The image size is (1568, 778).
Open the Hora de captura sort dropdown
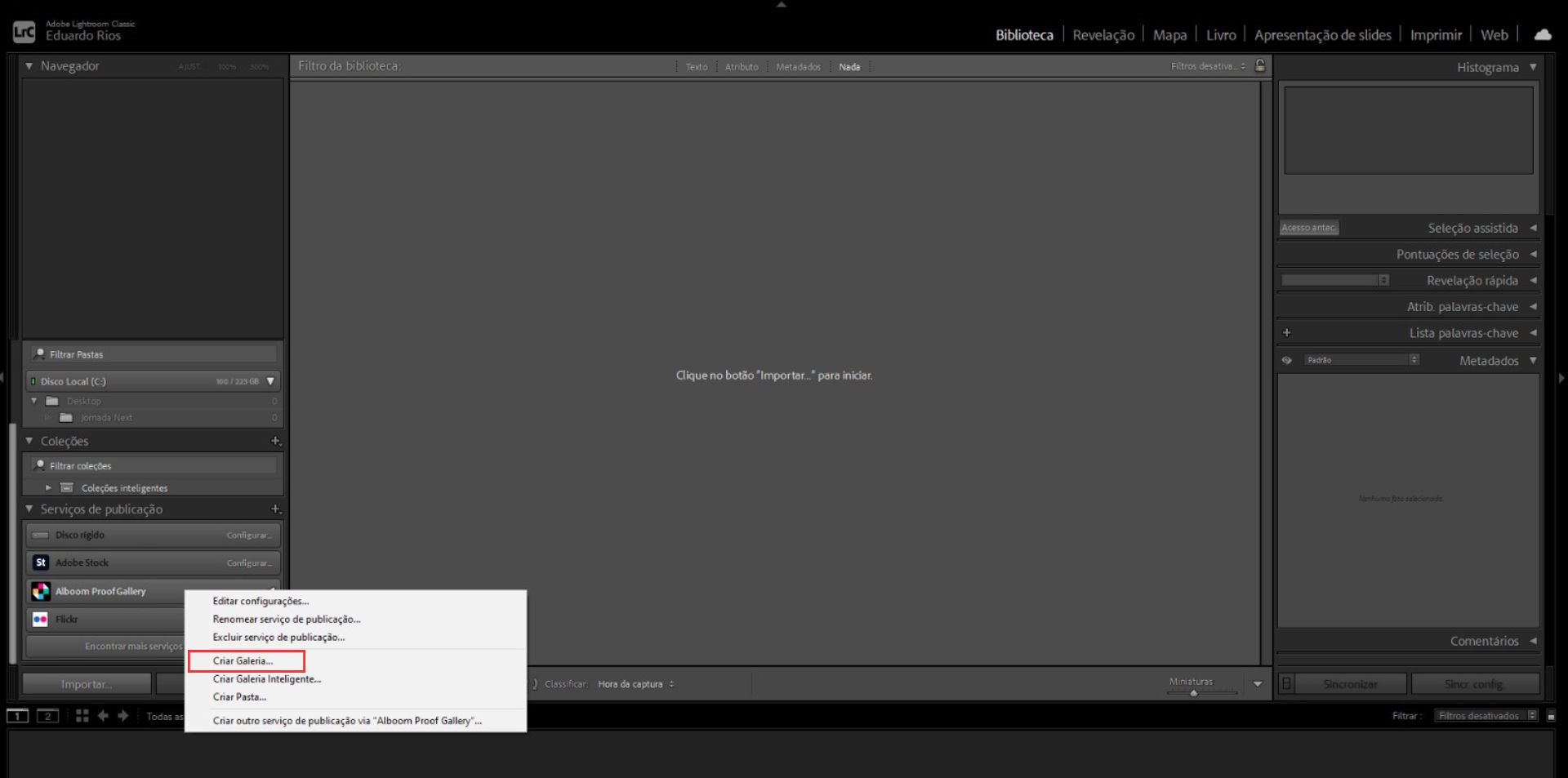[x=635, y=684]
